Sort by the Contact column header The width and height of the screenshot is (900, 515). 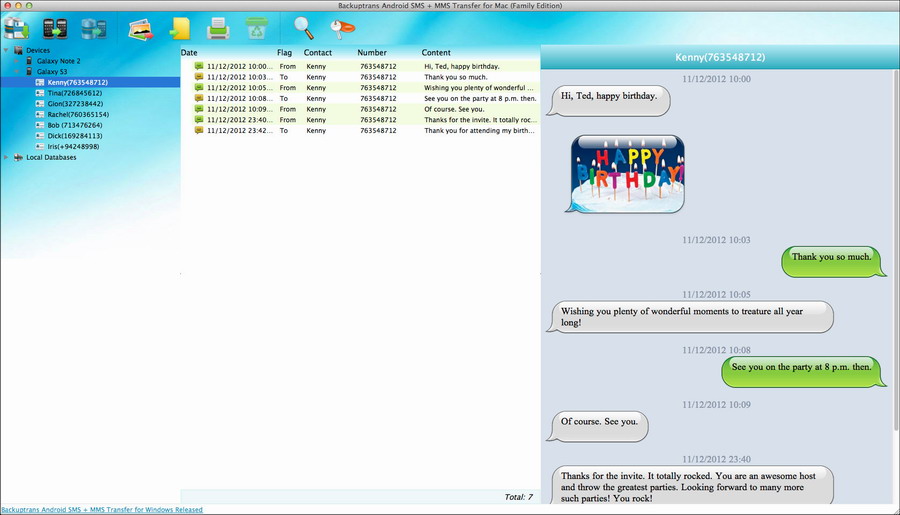317,52
